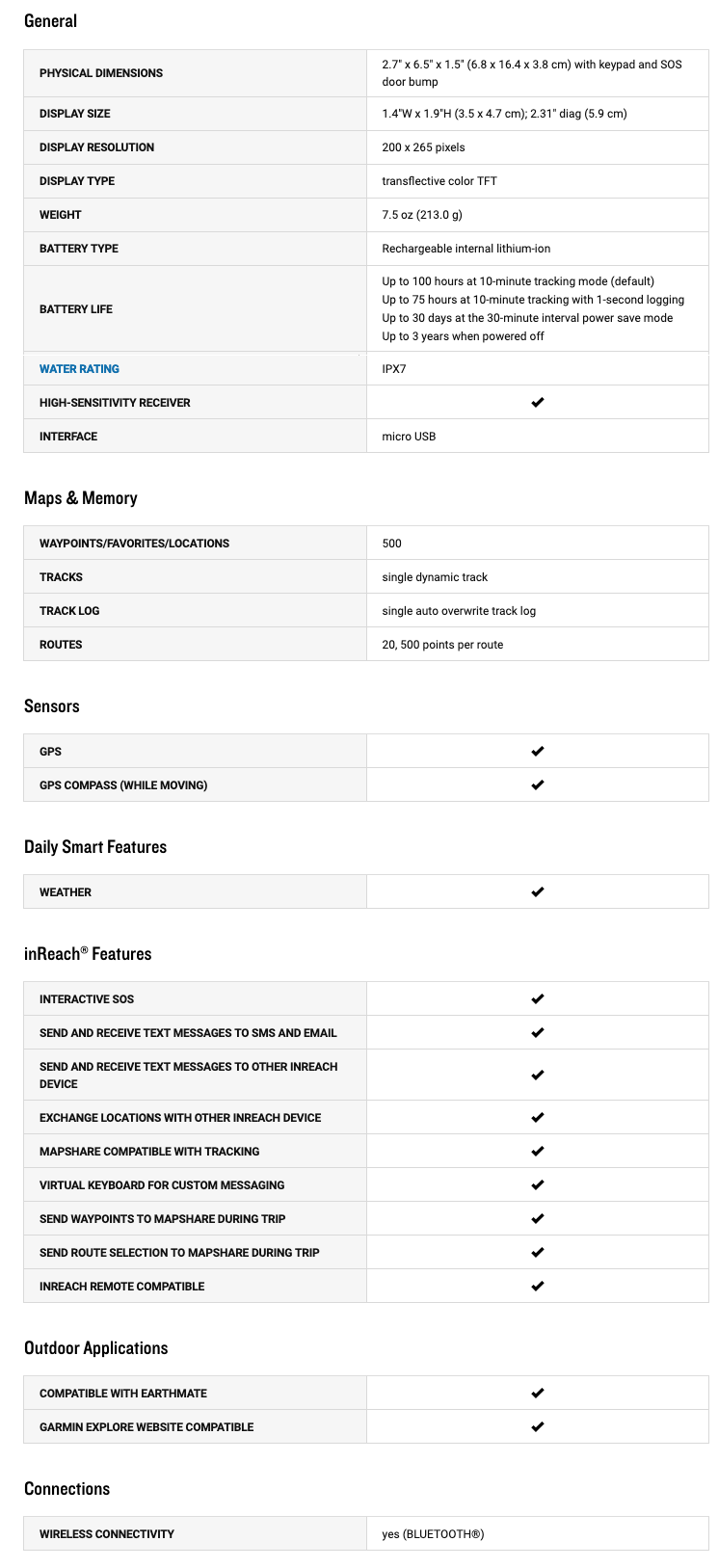718x1568 pixels.
Task: Click the Mapshare Compatible with Tracking checkmark
Action: pyautogui.click(x=538, y=1152)
